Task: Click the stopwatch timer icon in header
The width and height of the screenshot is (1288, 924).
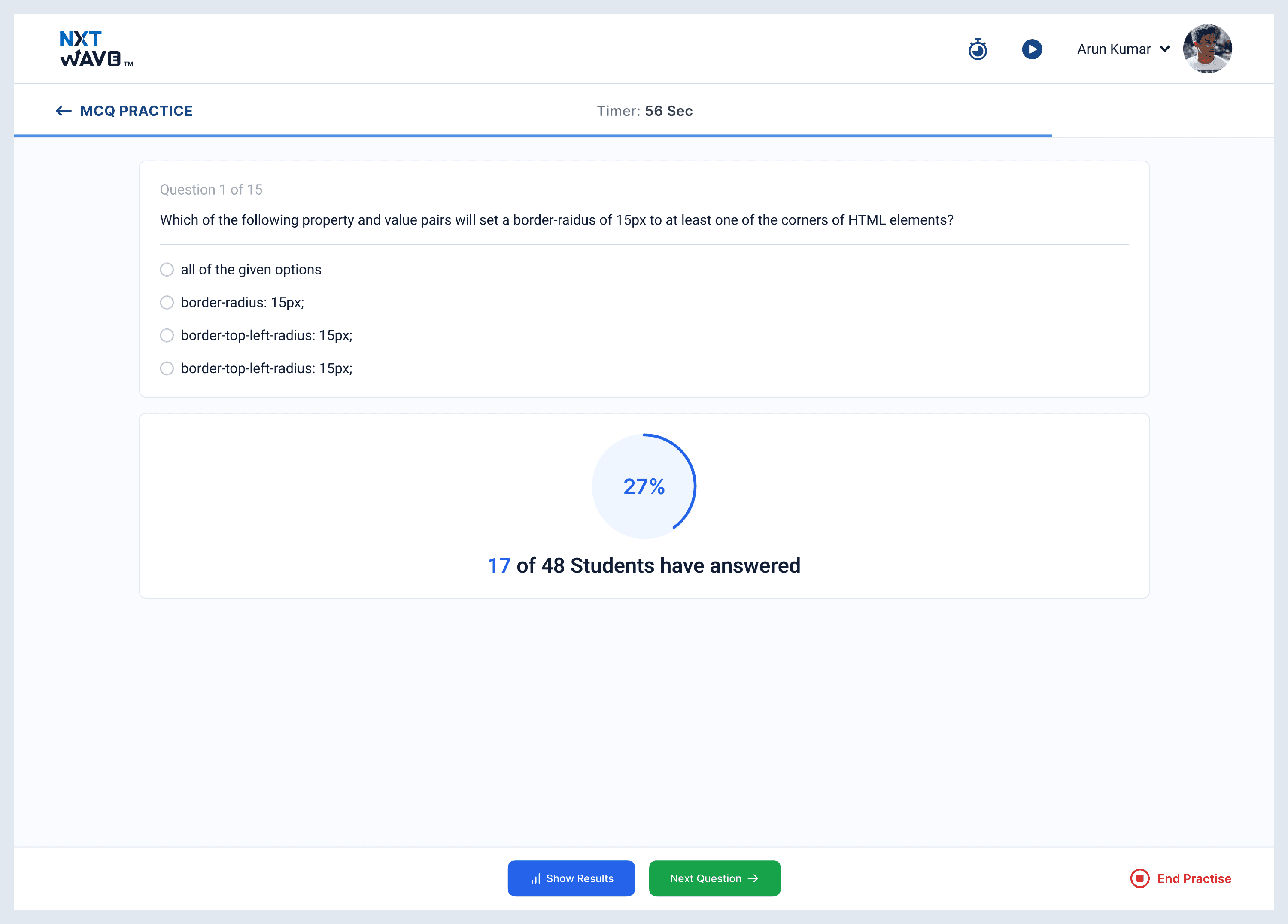Action: (x=977, y=49)
